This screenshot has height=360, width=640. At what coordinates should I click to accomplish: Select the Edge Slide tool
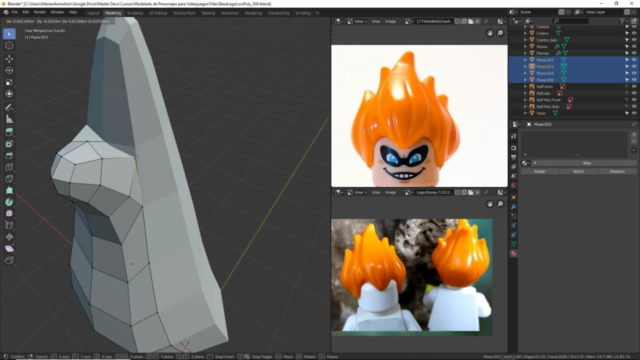pyautogui.click(x=9, y=225)
